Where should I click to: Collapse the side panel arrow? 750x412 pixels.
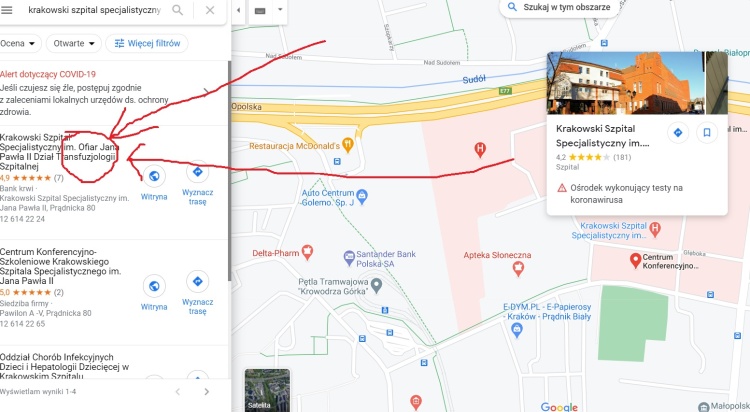pos(238,10)
